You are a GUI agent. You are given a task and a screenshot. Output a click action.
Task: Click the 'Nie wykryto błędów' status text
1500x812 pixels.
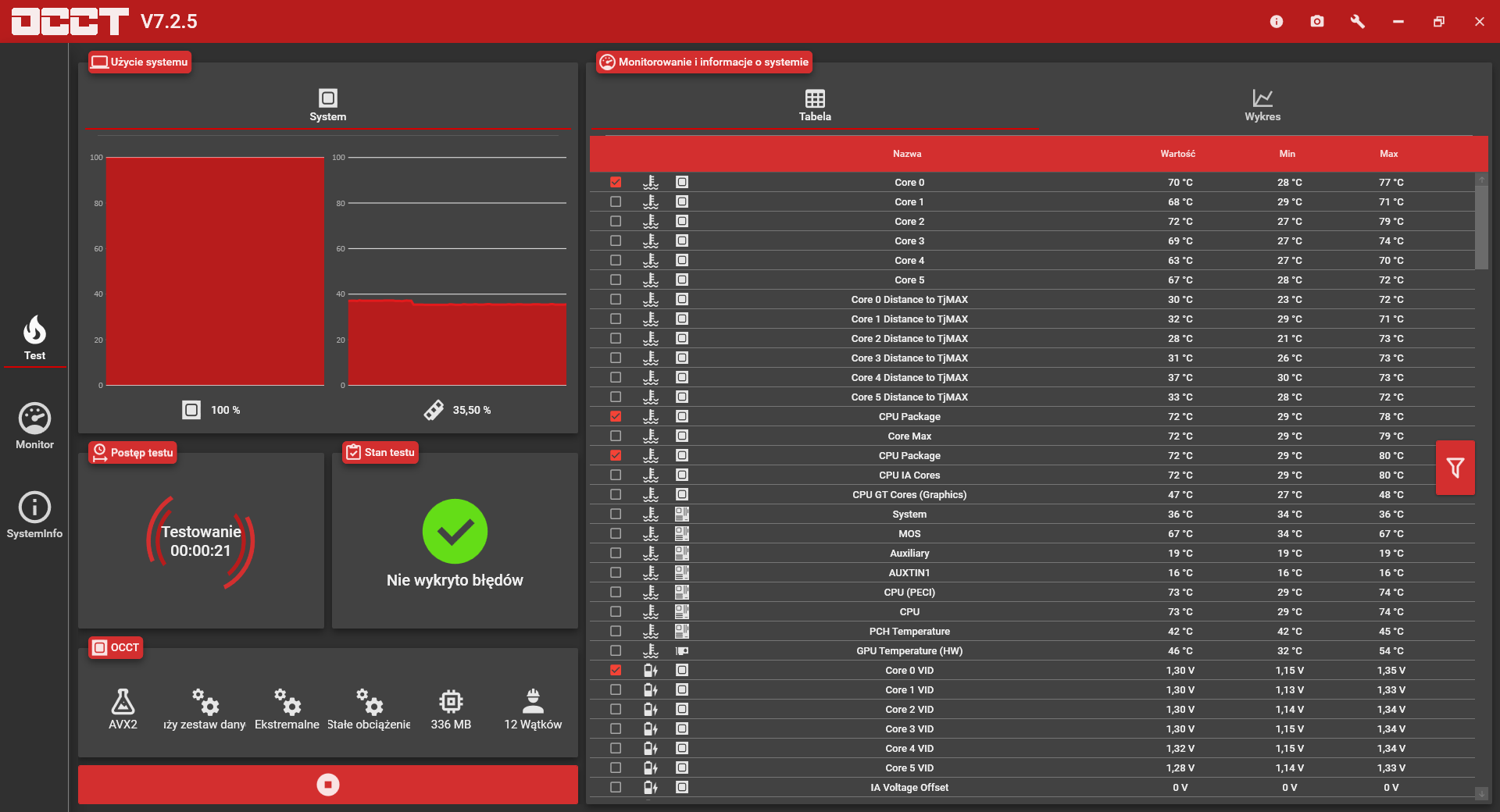coord(455,580)
